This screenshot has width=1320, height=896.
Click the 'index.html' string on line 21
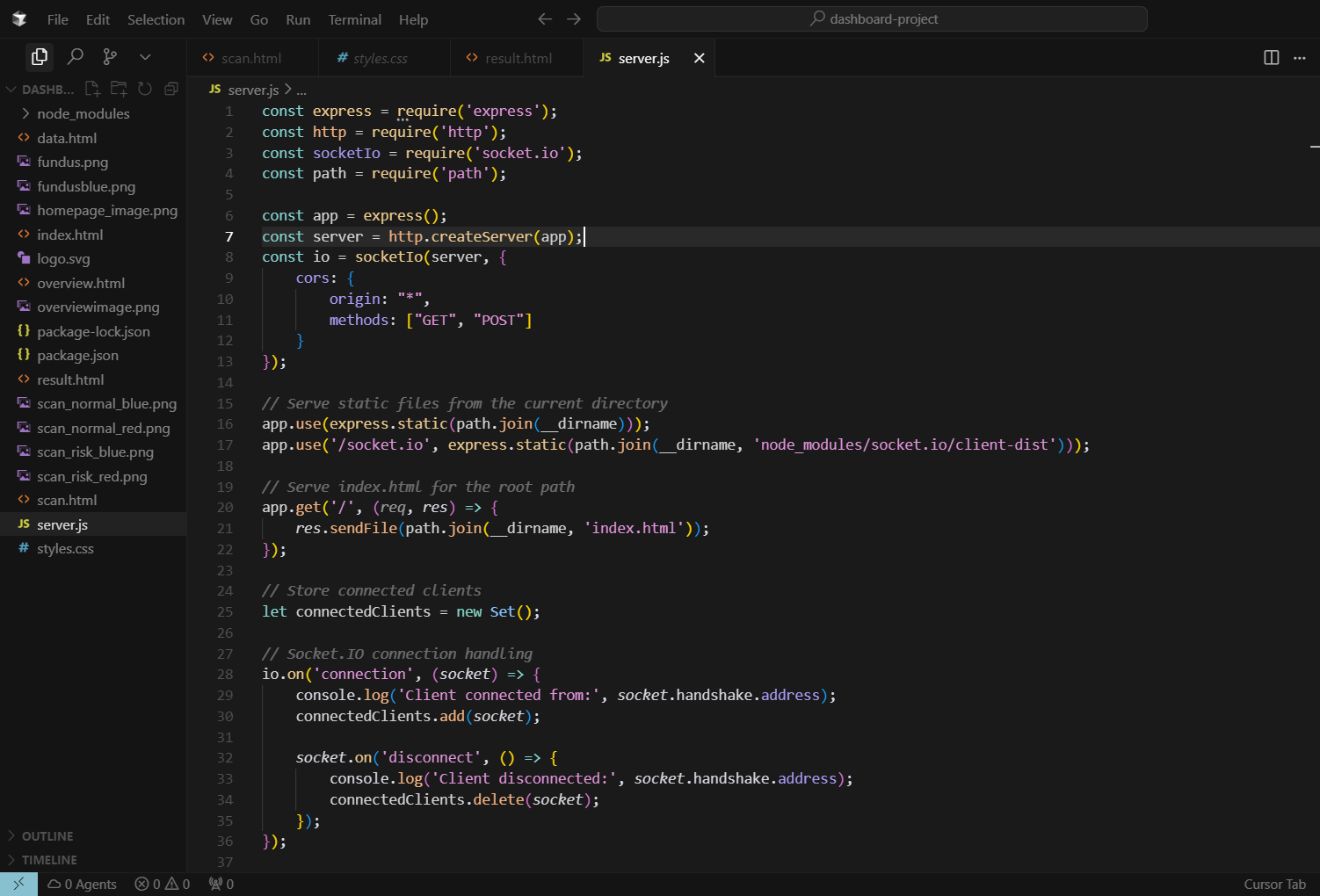[634, 528]
